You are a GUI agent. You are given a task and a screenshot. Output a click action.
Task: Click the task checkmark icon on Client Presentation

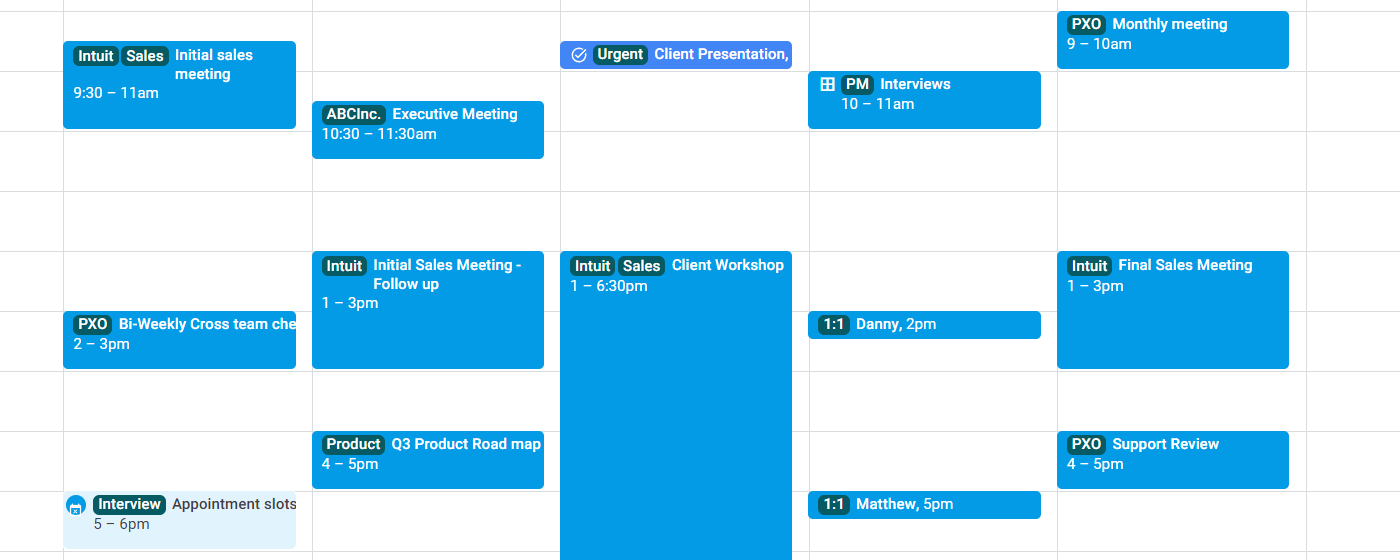click(x=578, y=55)
